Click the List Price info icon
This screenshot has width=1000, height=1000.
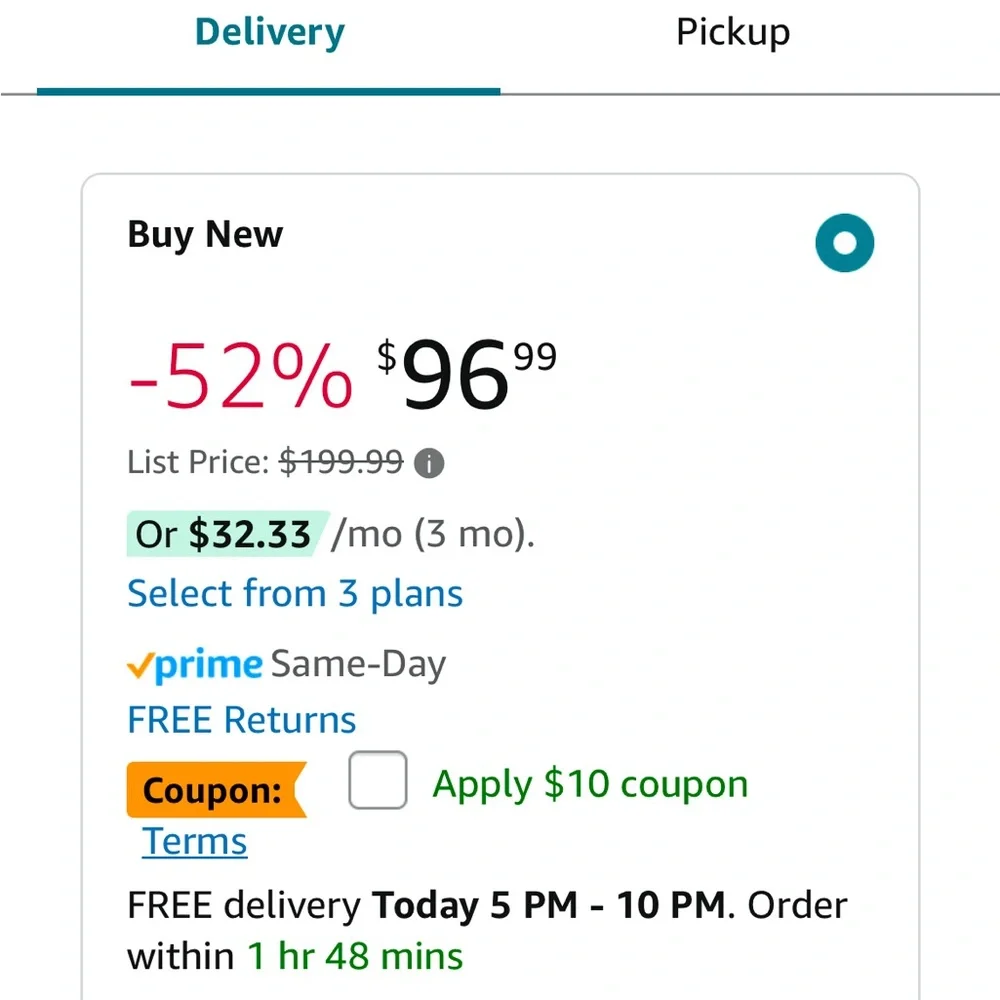tap(429, 463)
